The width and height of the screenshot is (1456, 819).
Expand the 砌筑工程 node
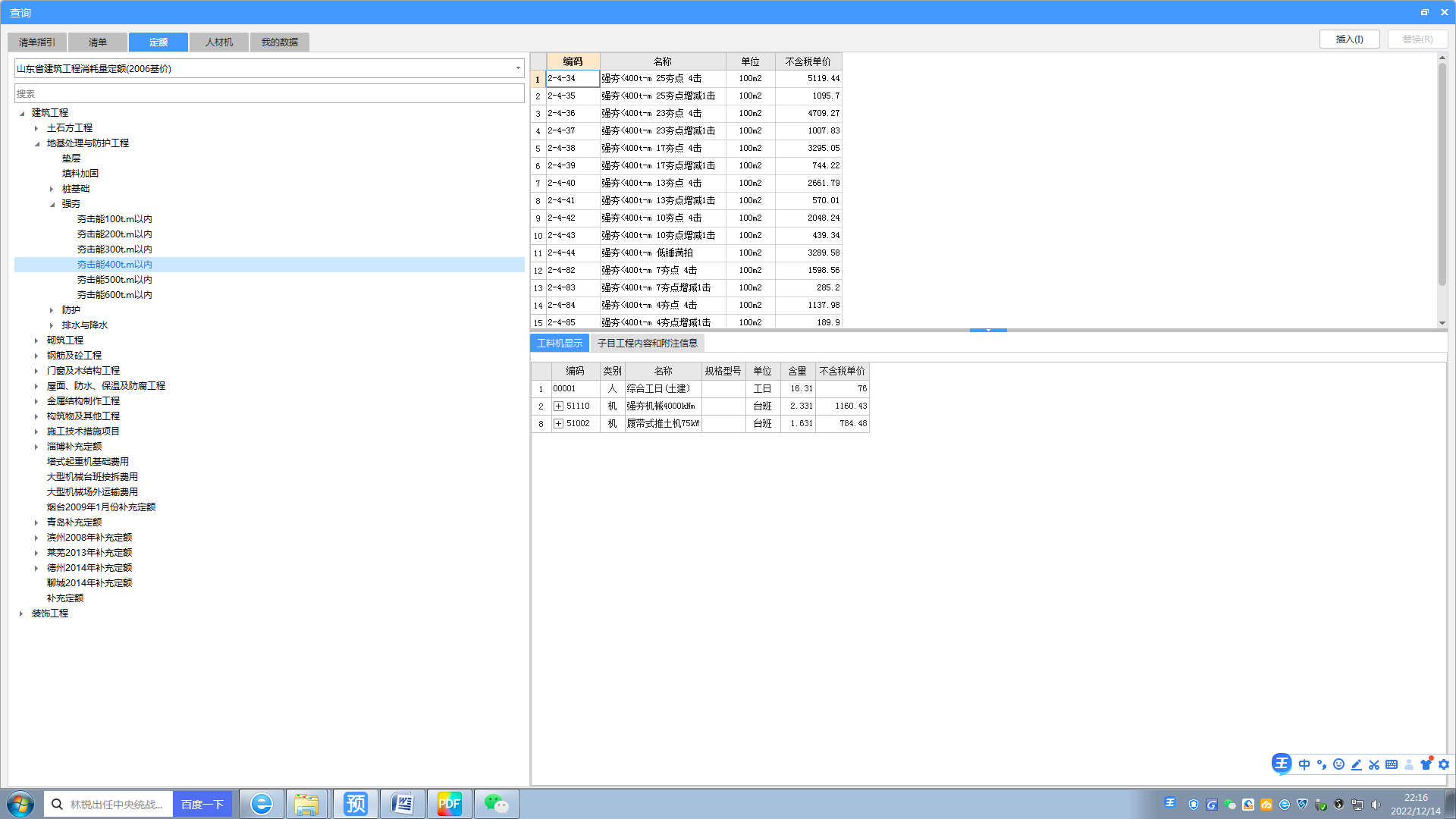pyautogui.click(x=36, y=340)
